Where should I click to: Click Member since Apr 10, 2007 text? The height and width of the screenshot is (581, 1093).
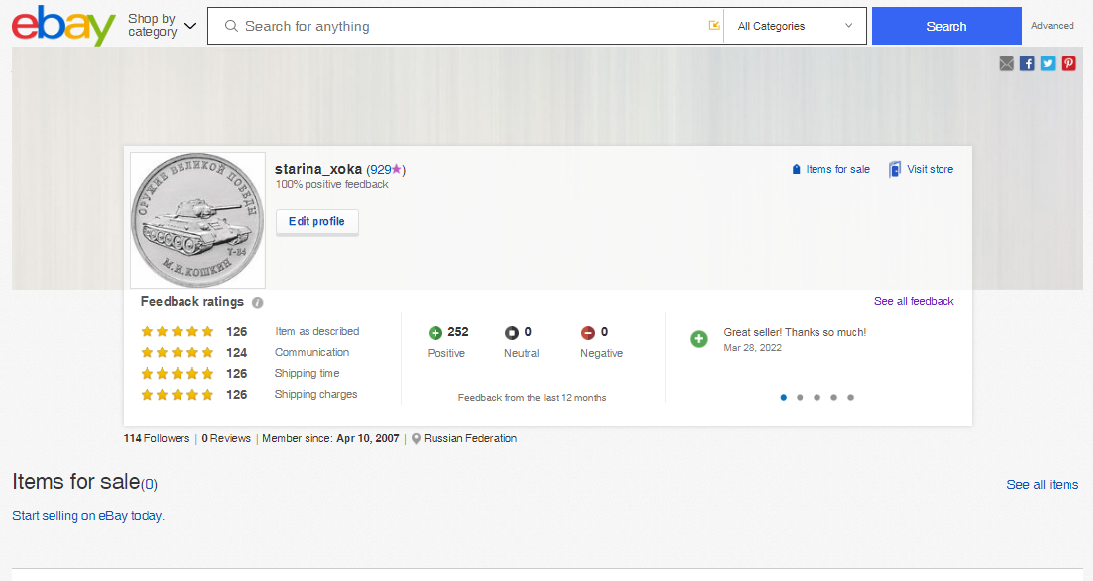330,438
